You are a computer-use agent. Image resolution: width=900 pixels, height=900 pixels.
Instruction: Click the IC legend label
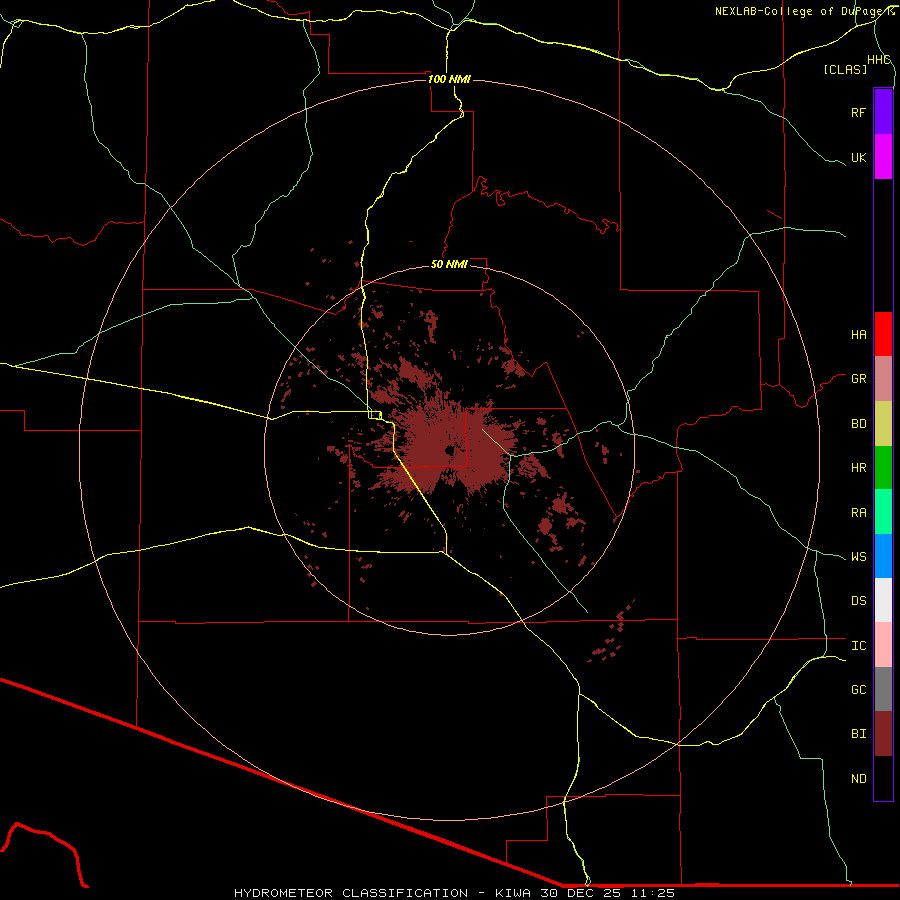(x=858, y=646)
